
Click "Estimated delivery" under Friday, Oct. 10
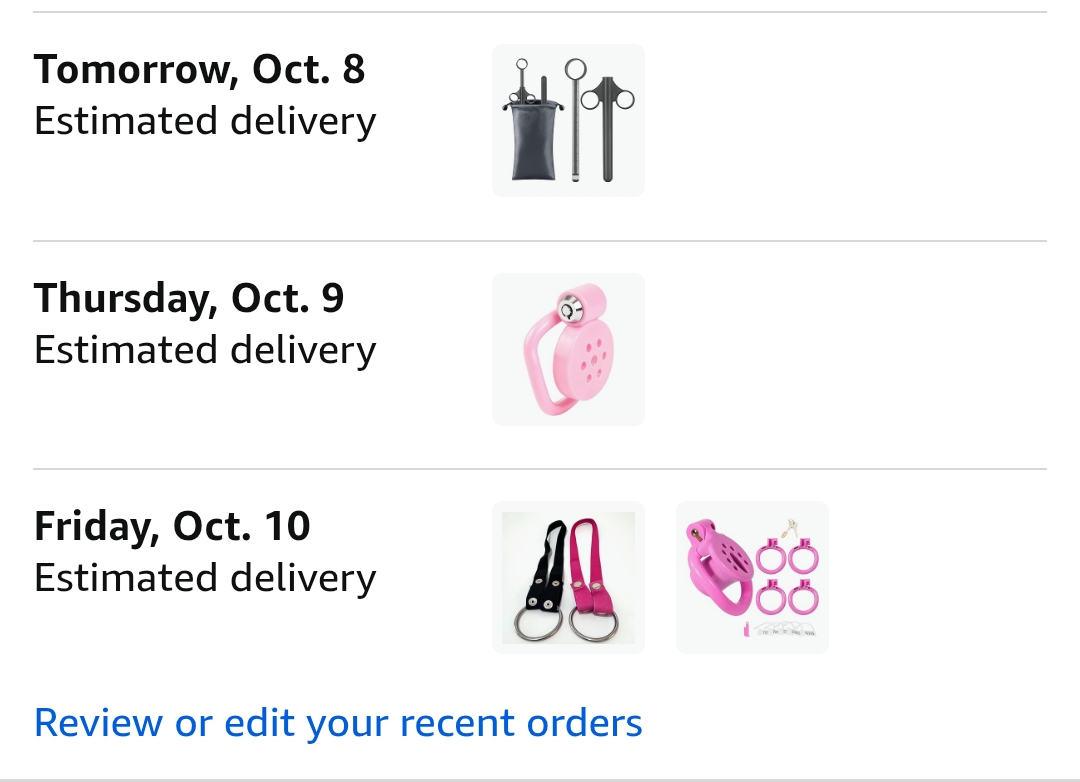(x=205, y=578)
